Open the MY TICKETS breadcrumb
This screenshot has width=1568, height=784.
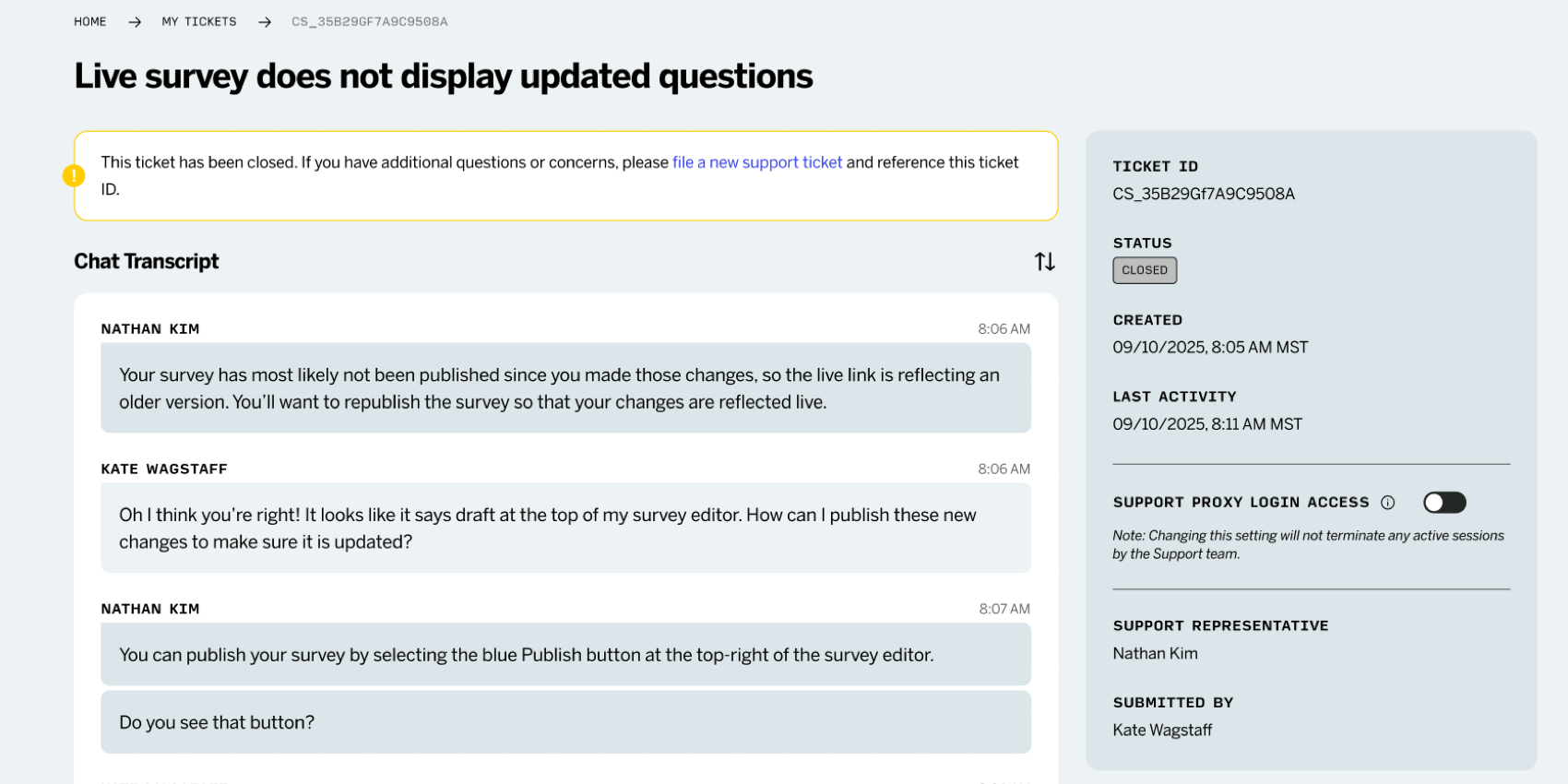point(199,22)
